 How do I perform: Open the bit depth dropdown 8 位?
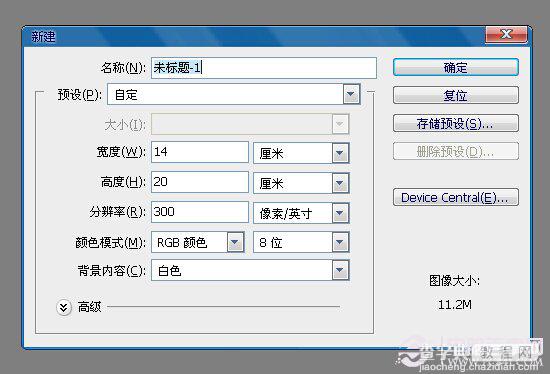pos(301,242)
